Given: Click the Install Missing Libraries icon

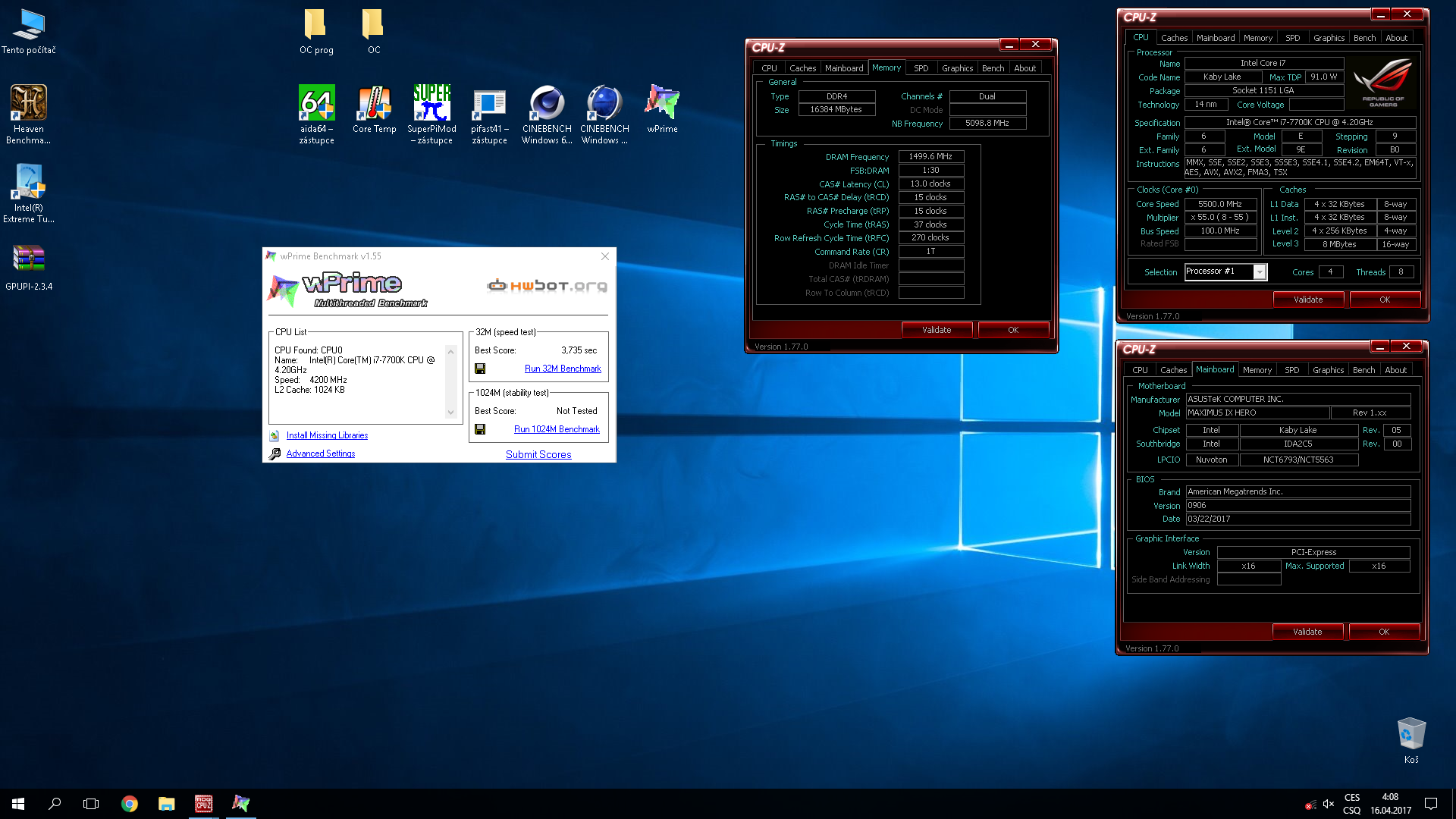Looking at the screenshot, I should [x=274, y=435].
